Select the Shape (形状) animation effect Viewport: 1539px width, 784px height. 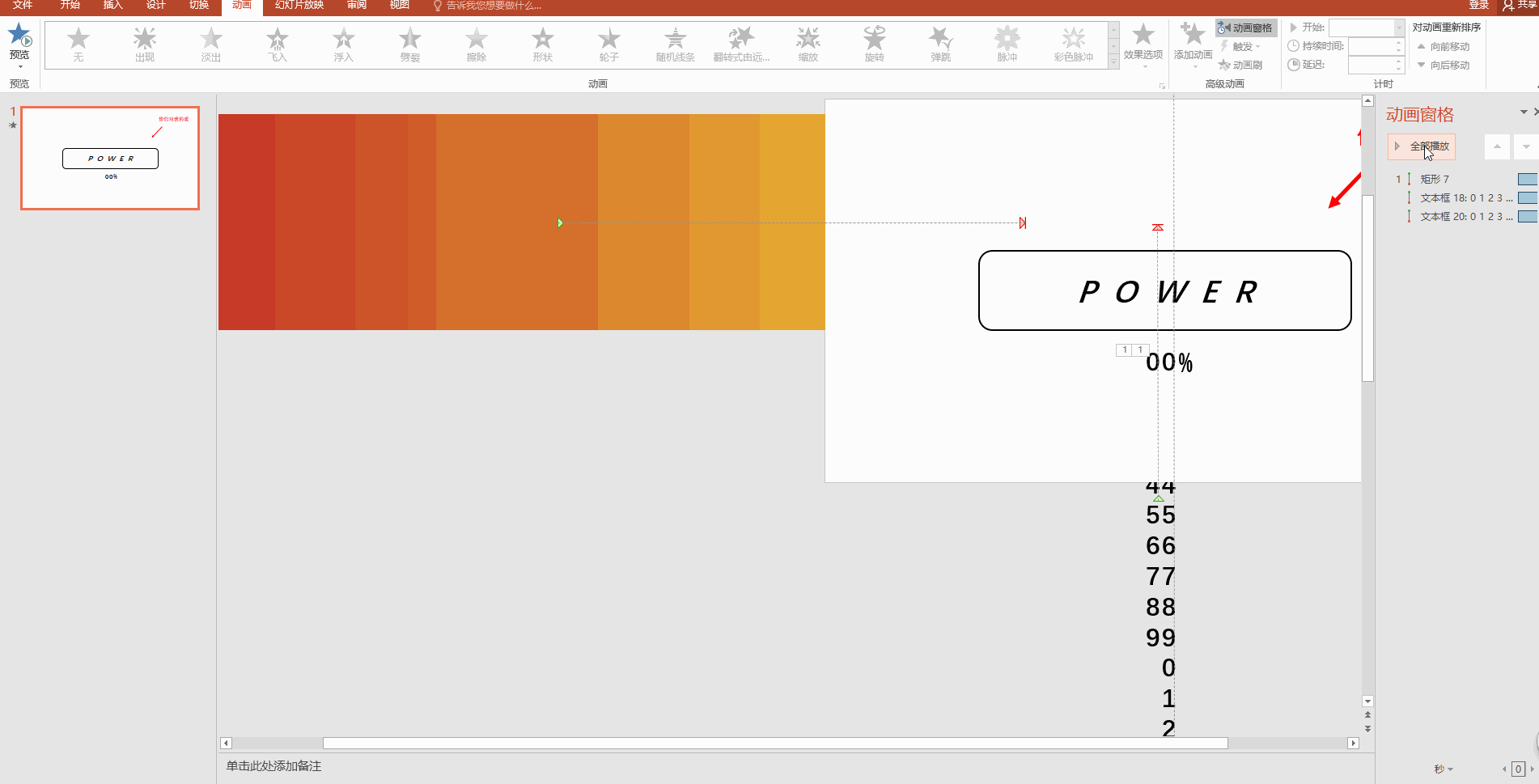(x=543, y=44)
